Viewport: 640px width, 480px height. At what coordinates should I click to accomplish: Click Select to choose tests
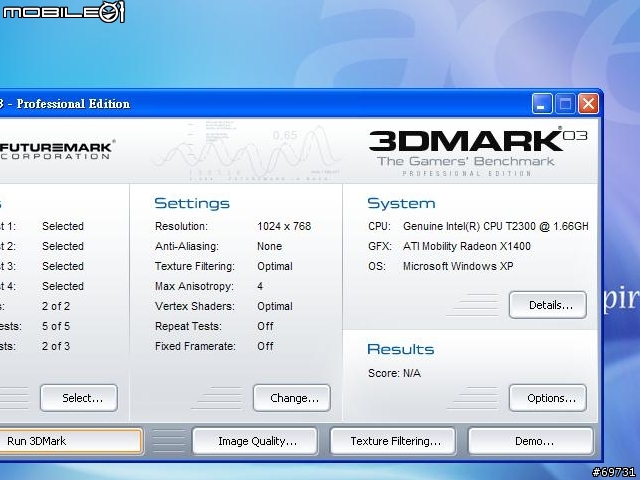point(79,398)
